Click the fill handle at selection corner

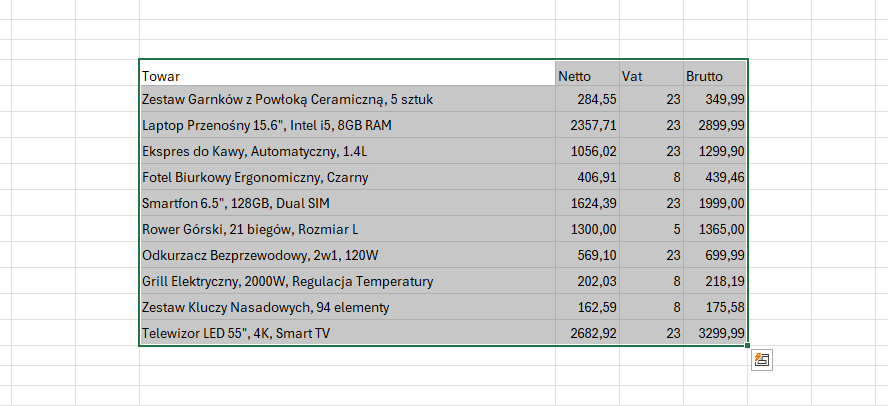(x=747, y=346)
